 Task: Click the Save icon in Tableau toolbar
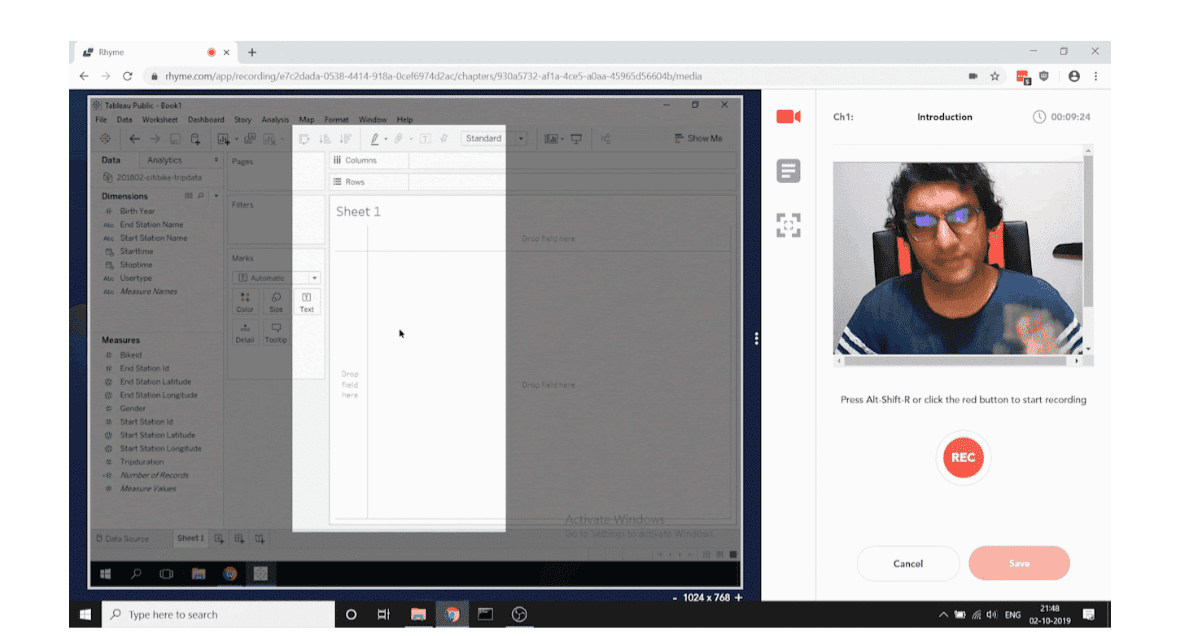(175, 139)
